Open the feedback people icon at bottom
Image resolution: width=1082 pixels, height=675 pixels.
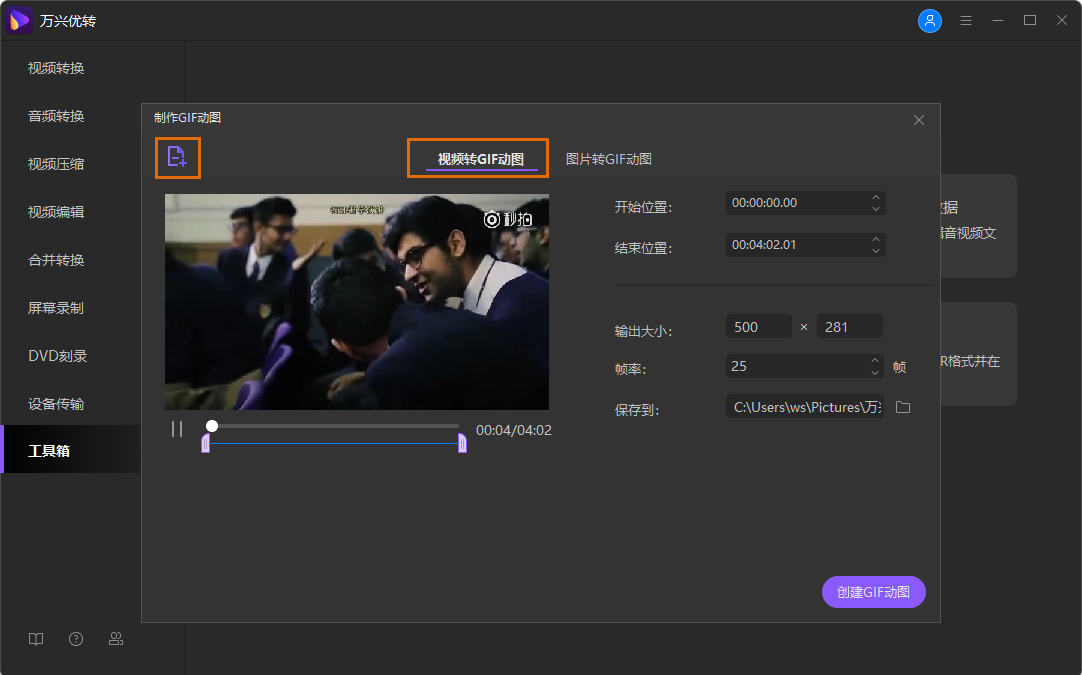click(116, 639)
